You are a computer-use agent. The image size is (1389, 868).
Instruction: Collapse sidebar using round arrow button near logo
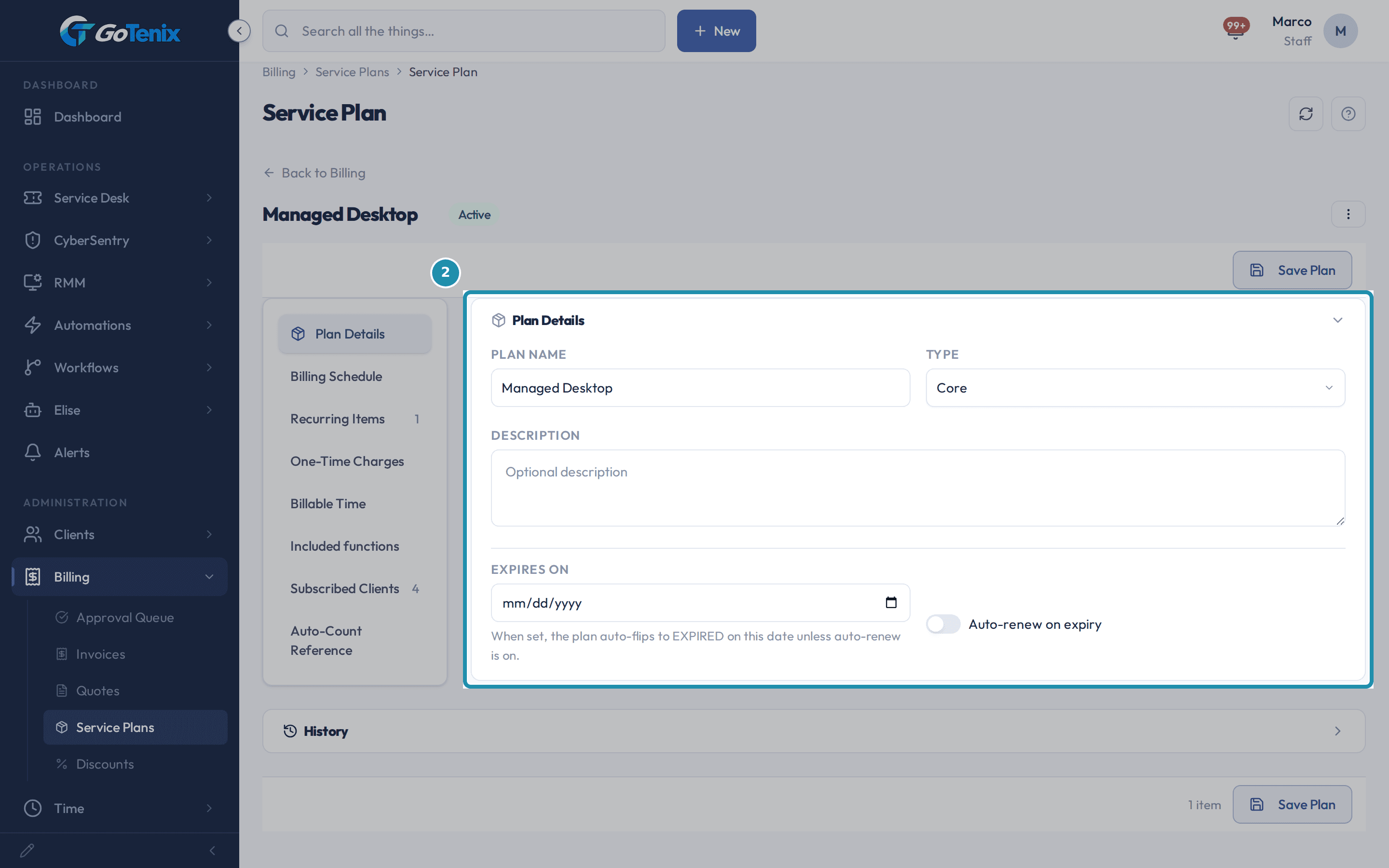239,31
